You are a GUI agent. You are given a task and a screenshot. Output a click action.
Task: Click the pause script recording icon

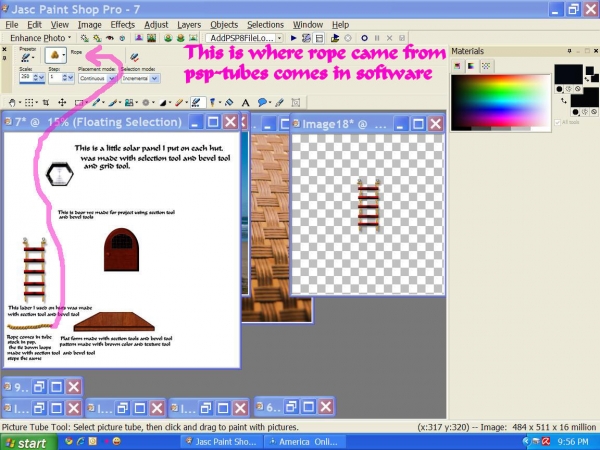coord(377,38)
